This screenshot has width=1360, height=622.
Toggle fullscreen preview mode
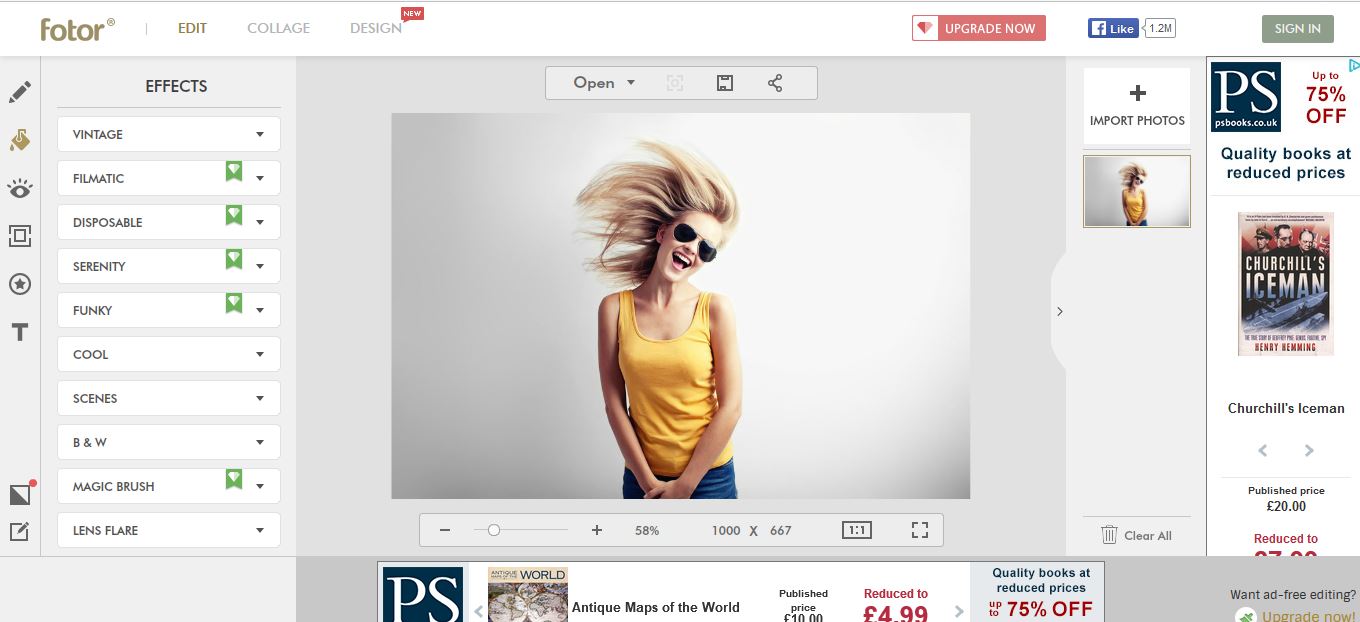[x=919, y=529]
